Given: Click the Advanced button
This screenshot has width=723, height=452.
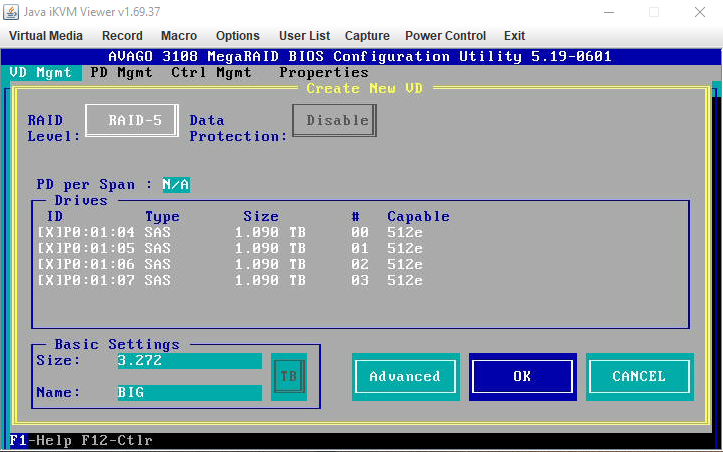Looking at the screenshot, I should pos(406,377).
